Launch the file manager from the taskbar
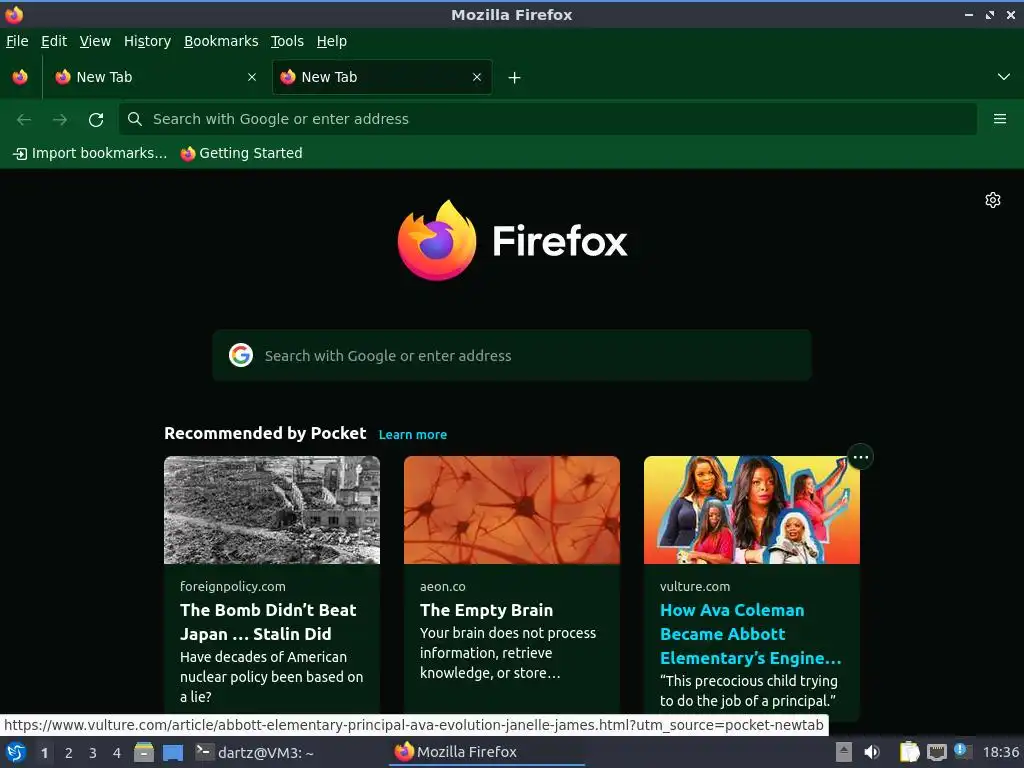Screen dimensions: 1024x768 [144, 752]
